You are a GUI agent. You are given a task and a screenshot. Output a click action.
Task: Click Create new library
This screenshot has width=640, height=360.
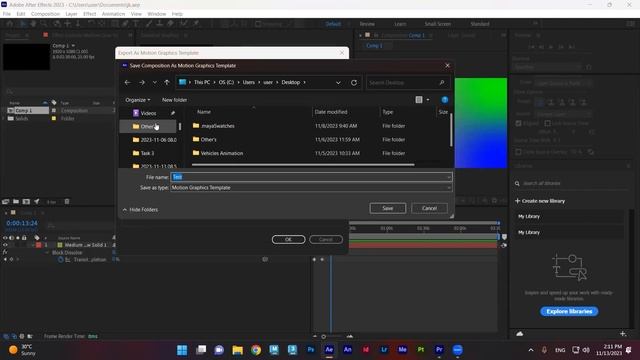(x=540, y=201)
